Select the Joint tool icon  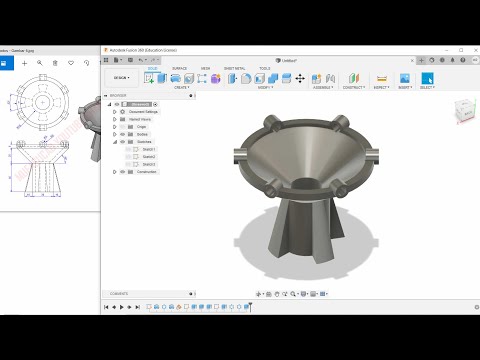click(x=330, y=78)
